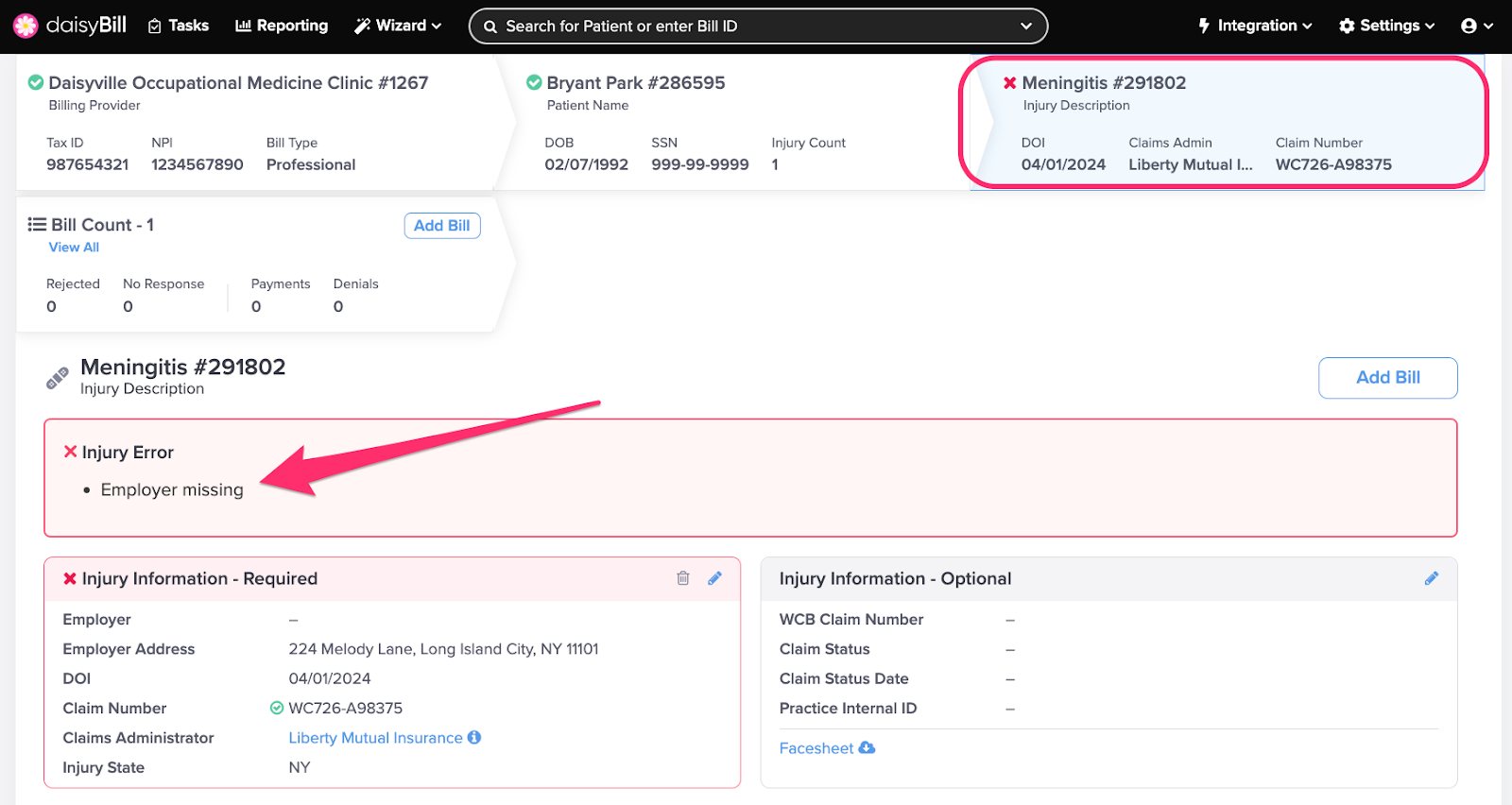Click the large Add Bill button

(x=1387, y=378)
